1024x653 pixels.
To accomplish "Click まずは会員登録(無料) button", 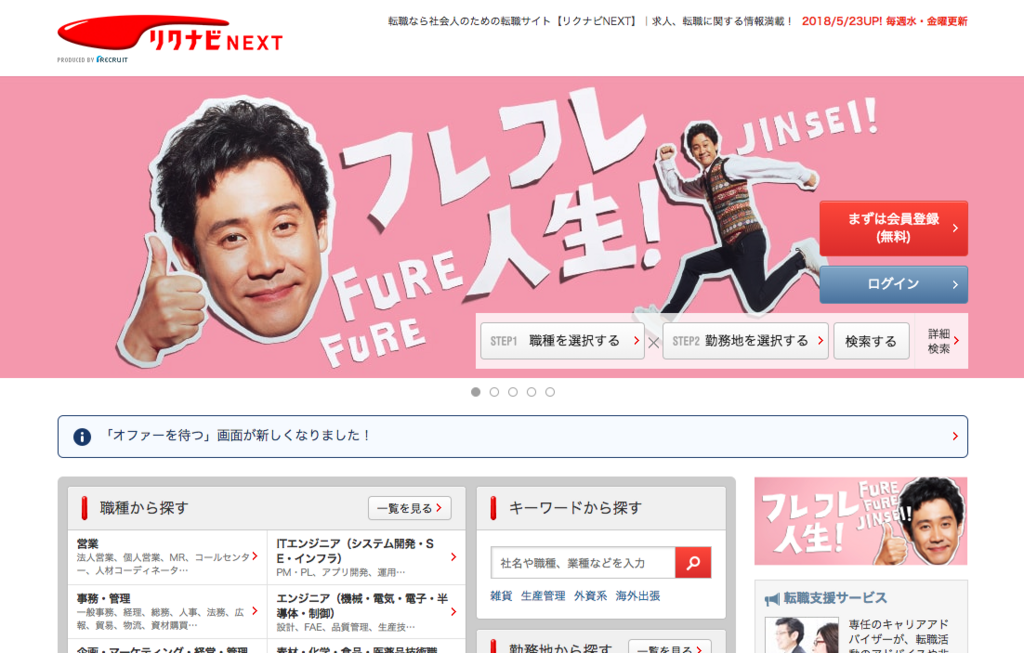I will 893,228.
